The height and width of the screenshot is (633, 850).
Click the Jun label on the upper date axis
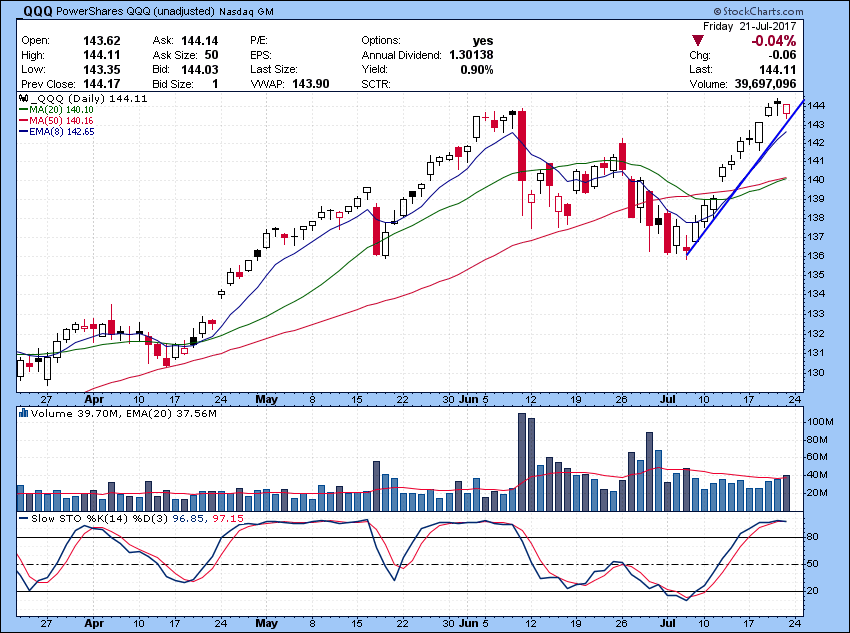pyautogui.click(x=468, y=399)
